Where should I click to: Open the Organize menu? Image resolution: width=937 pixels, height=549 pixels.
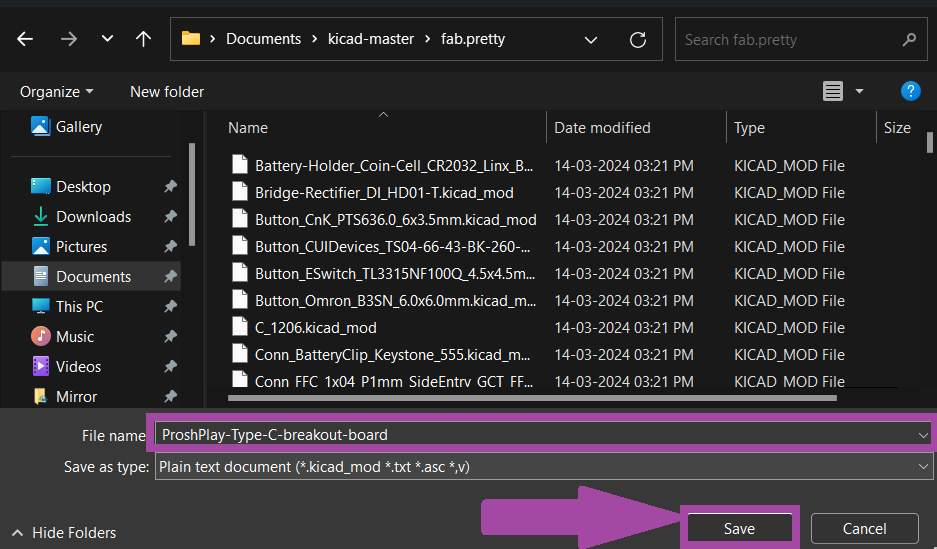click(57, 91)
